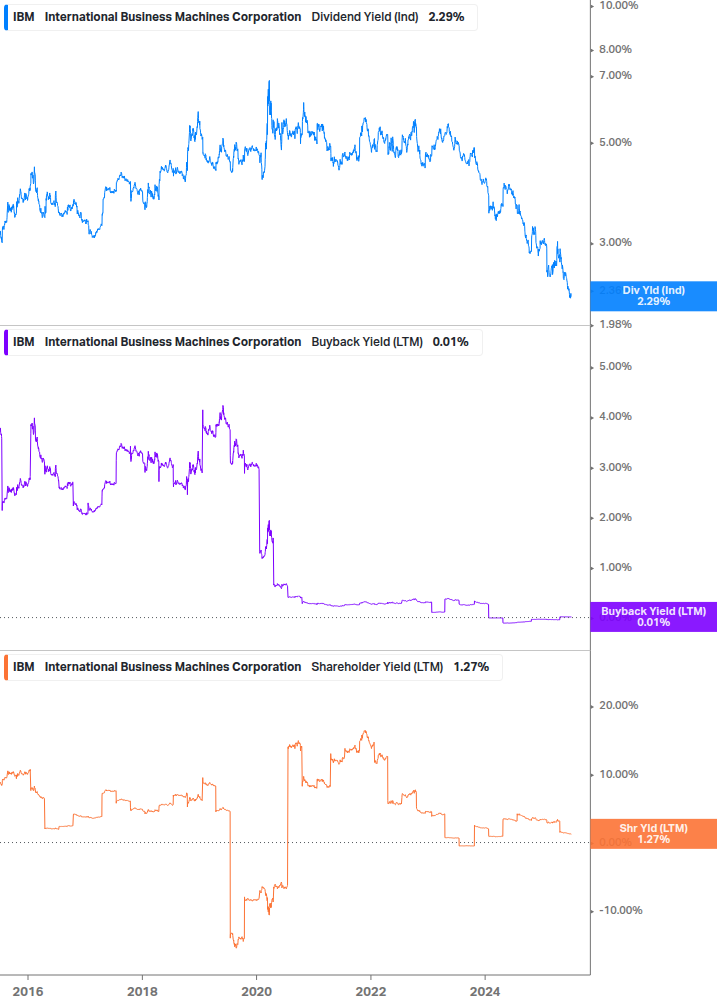717x1005 pixels.
Task: Click the 2022 label on the time axis
Action: 371,992
